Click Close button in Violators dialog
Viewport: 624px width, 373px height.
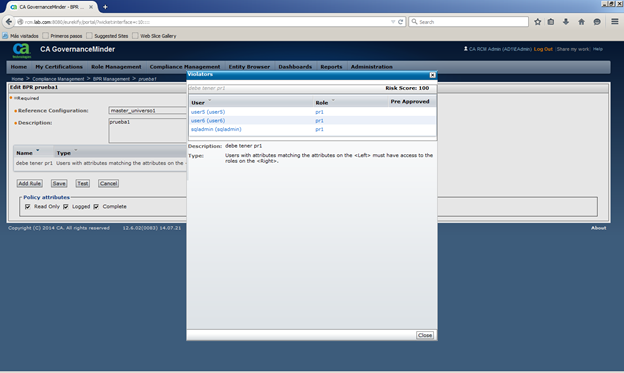pos(425,335)
